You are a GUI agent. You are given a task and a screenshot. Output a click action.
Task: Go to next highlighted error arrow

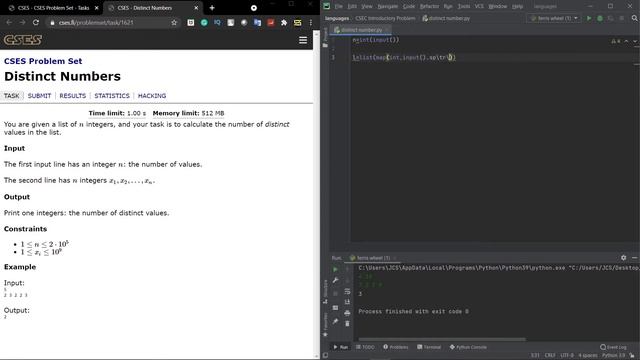(x=635, y=41)
